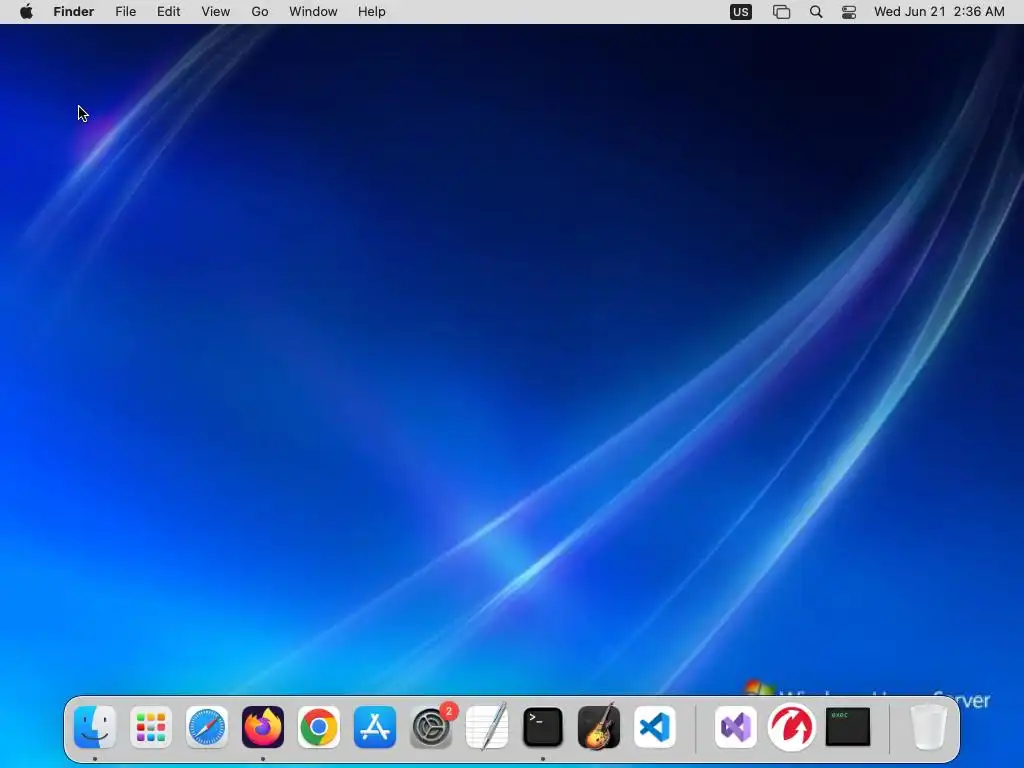Launch GarageBand from the Dock
The width and height of the screenshot is (1024, 768).
[599, 727]
